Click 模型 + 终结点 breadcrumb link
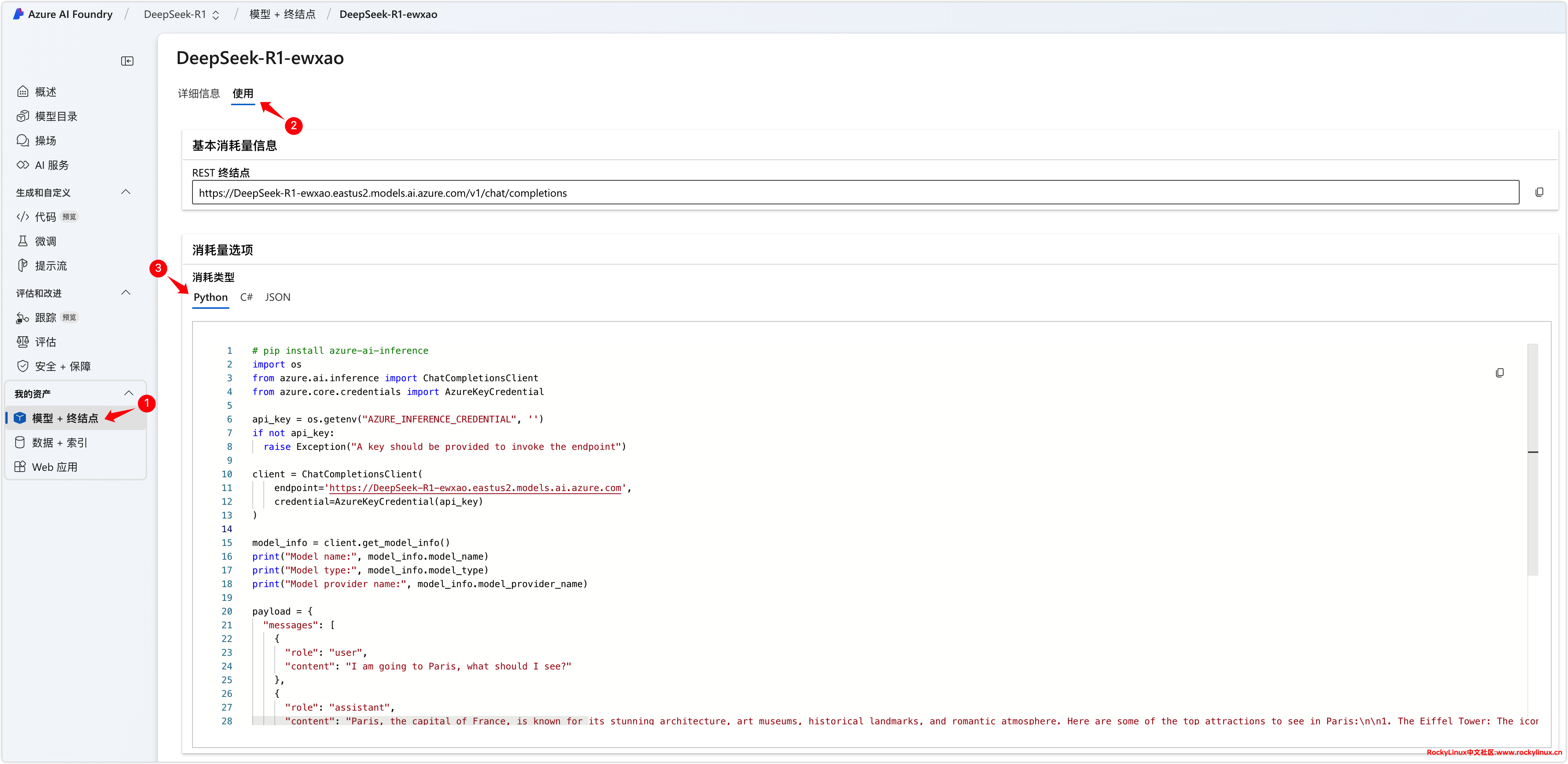This screenshot has width=1568, height=764. coord(282,14)
